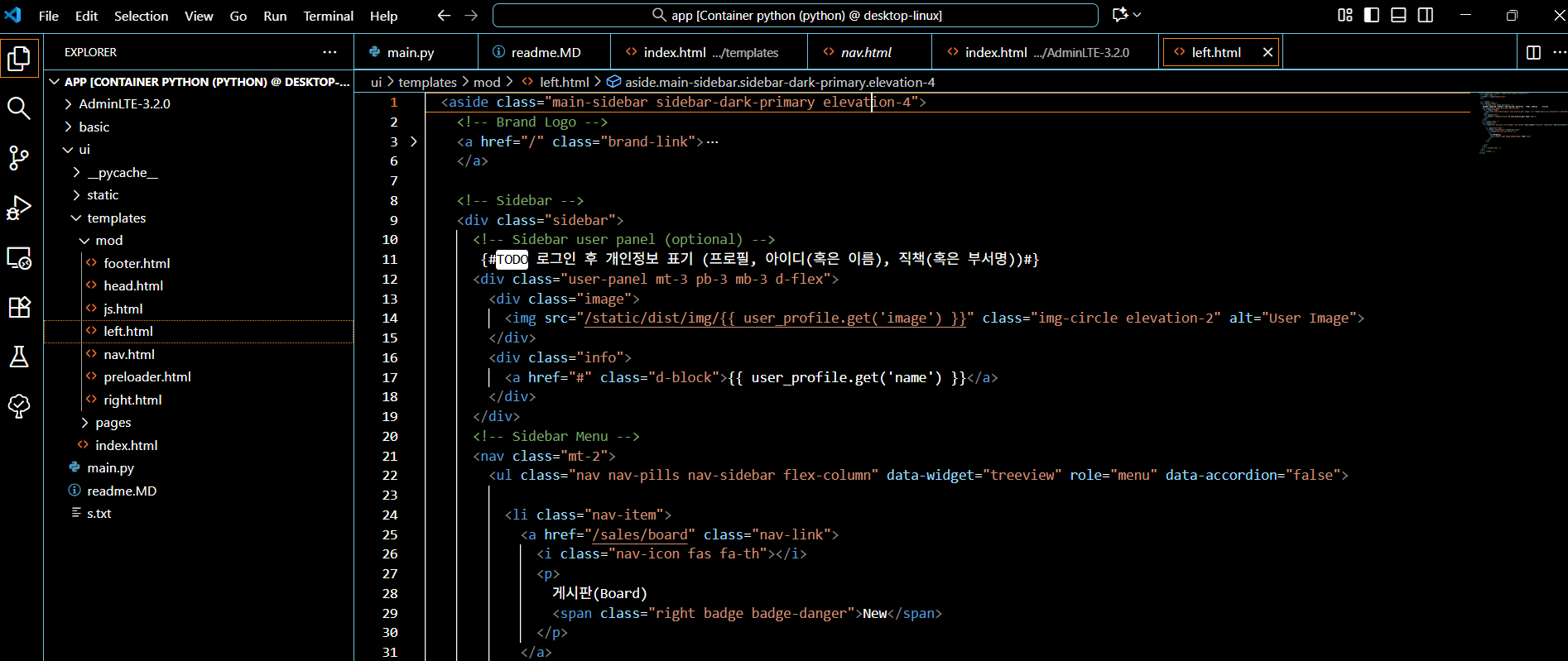1568x661 pixels.
Task: Open editor More Actions ellipsis
Action: point(1559,52)
